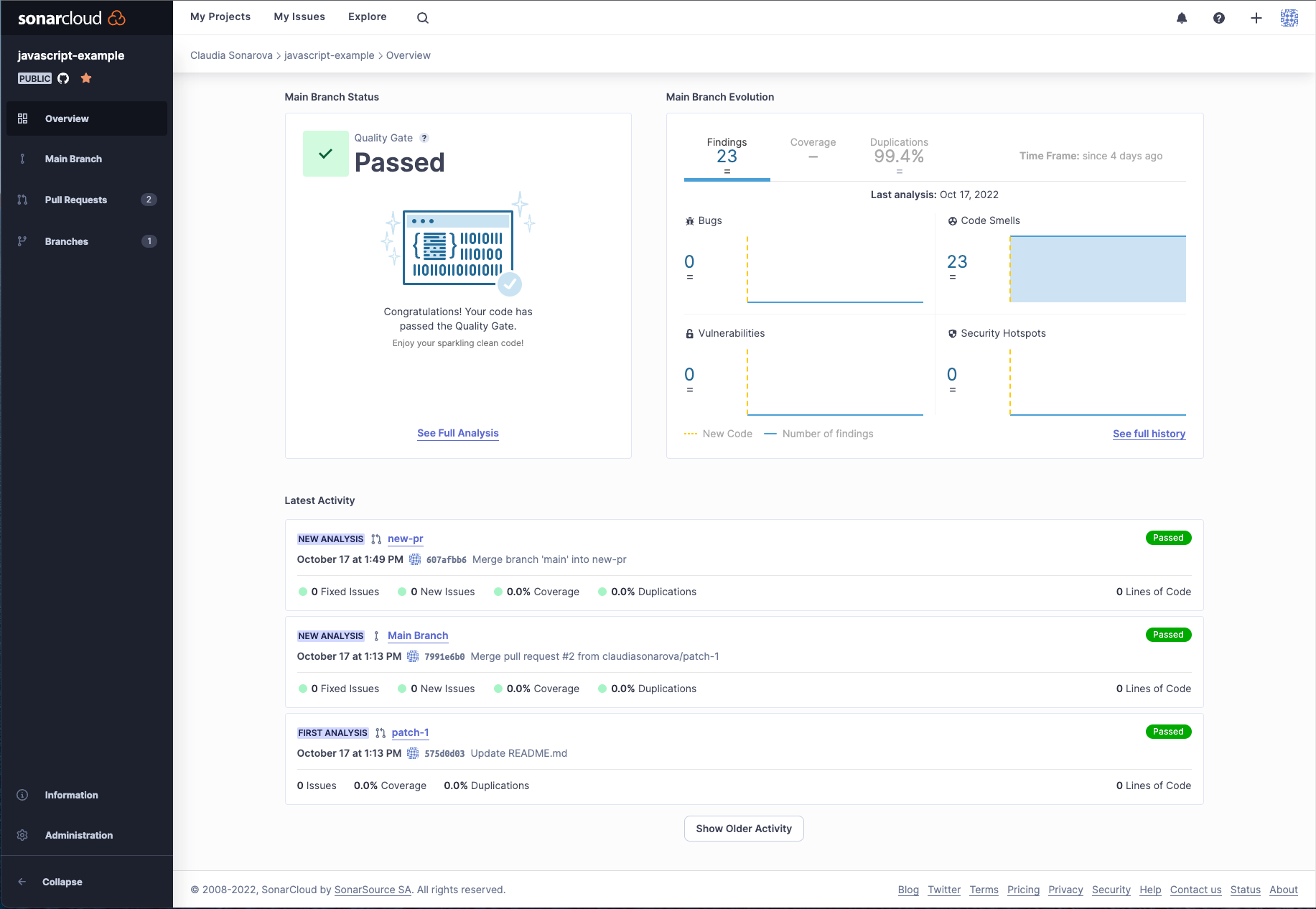
Task: Click javascript-example breadcrumb
Action: pos(330,55)
